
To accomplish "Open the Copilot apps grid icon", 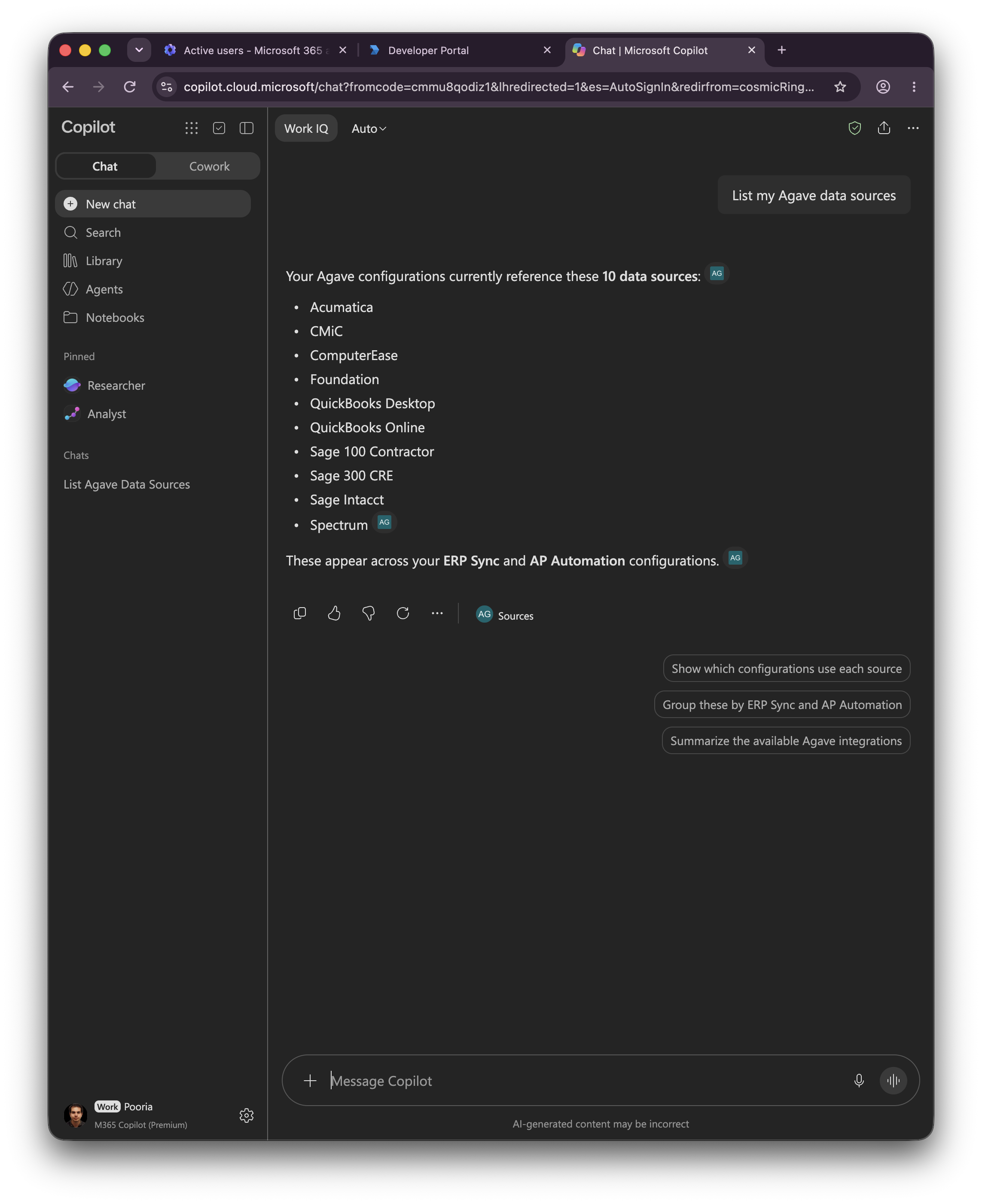I will tap(191, 128).
